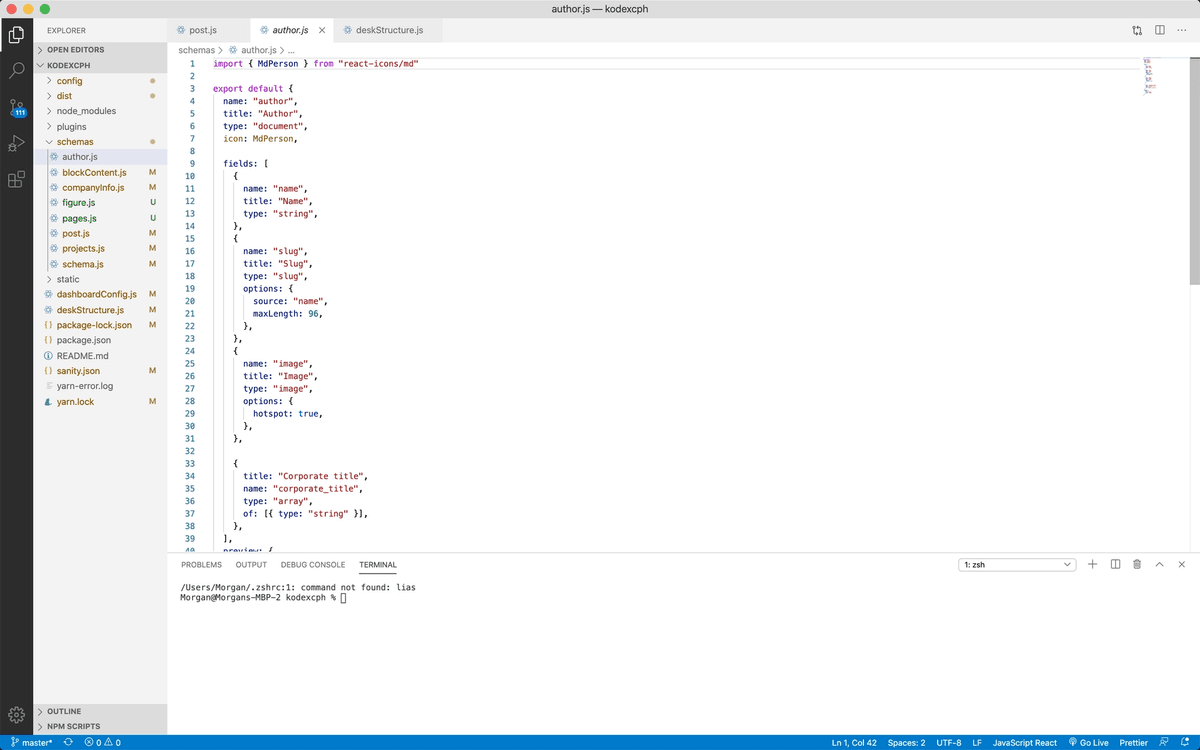Image resolution: width=1200 pixels, height=750 pixels.
Task: Click Go Live in the status bar
Action: pos(1088,743)
